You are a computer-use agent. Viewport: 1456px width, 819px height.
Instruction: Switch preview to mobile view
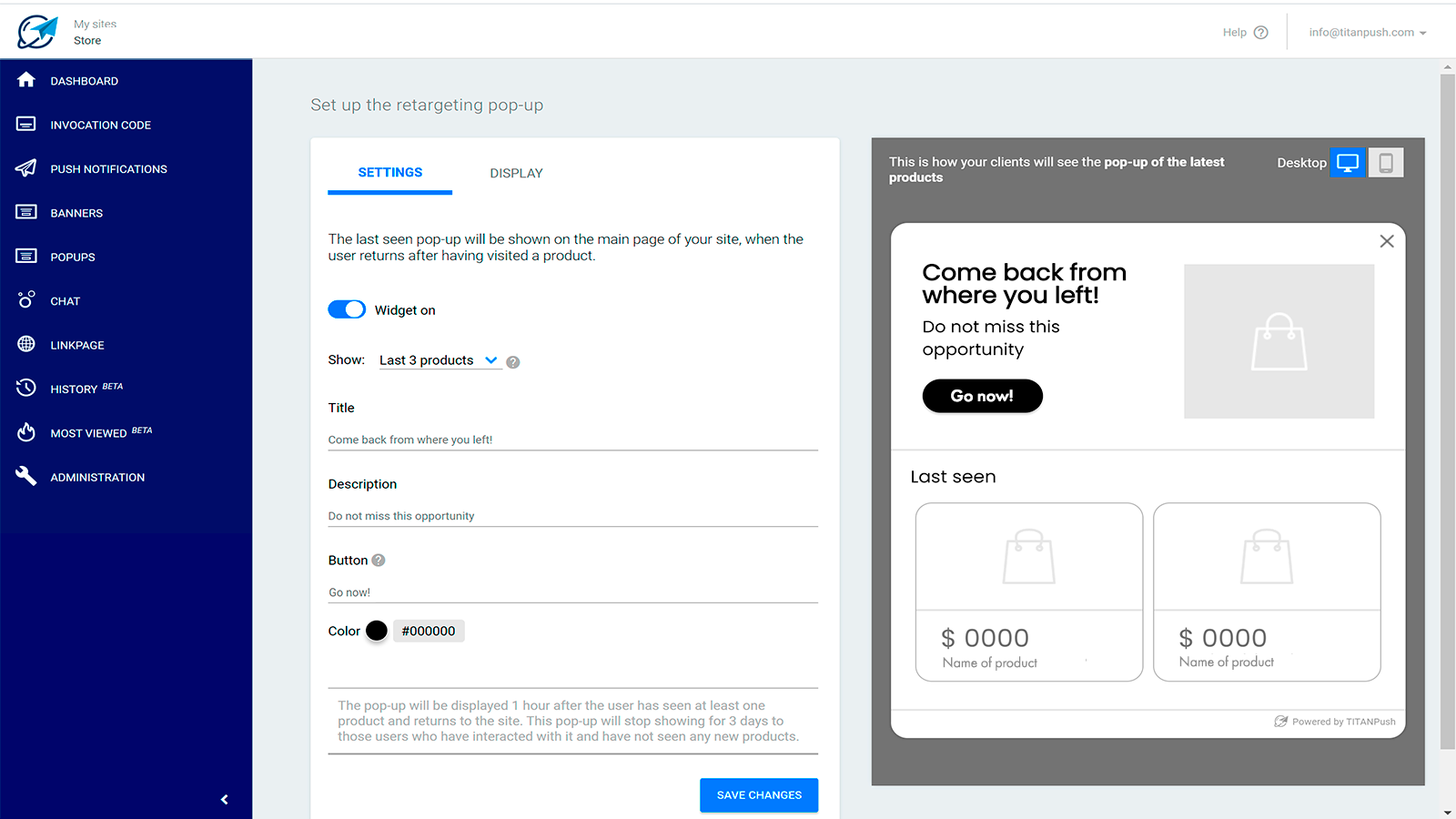tap(1386, 163)
